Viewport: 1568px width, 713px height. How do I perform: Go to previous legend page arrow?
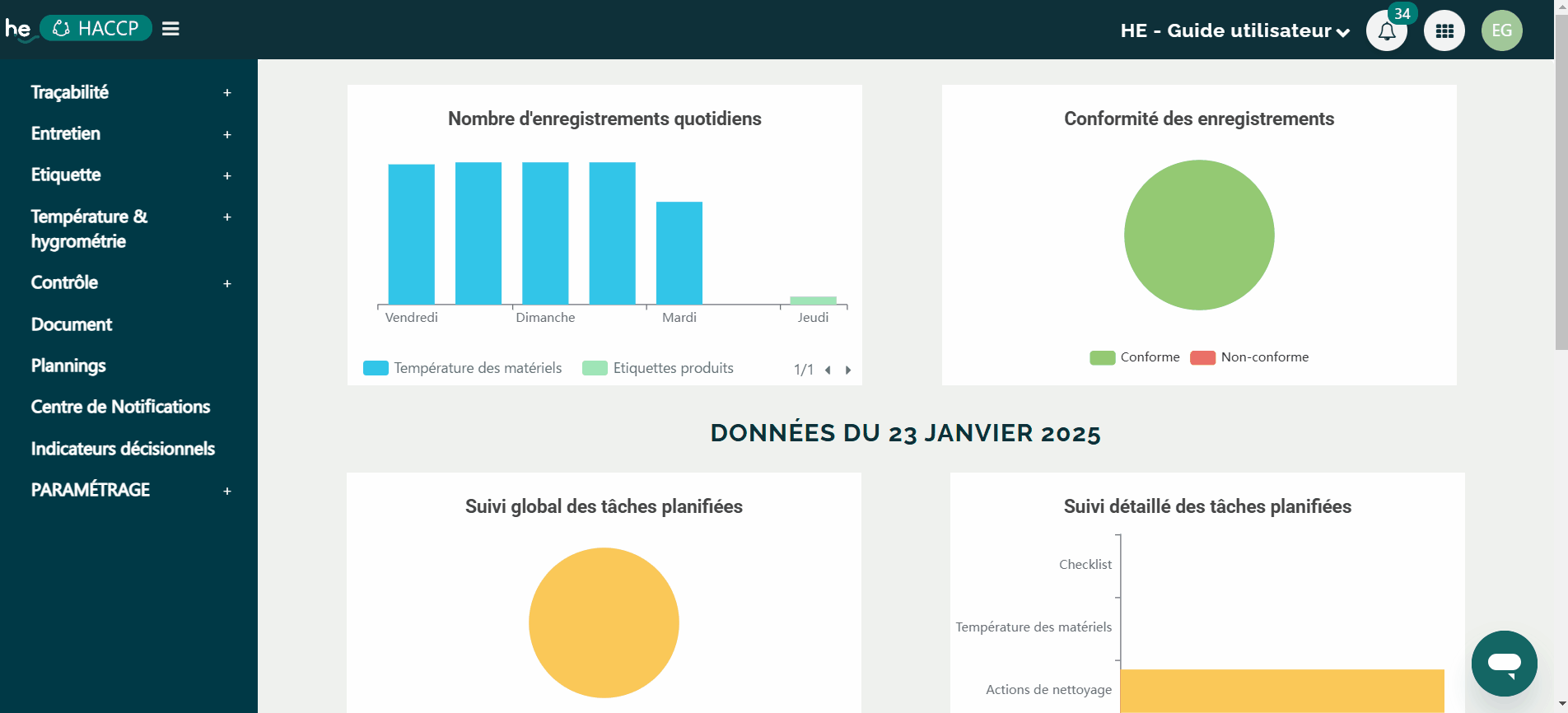[x=828, y=370]
